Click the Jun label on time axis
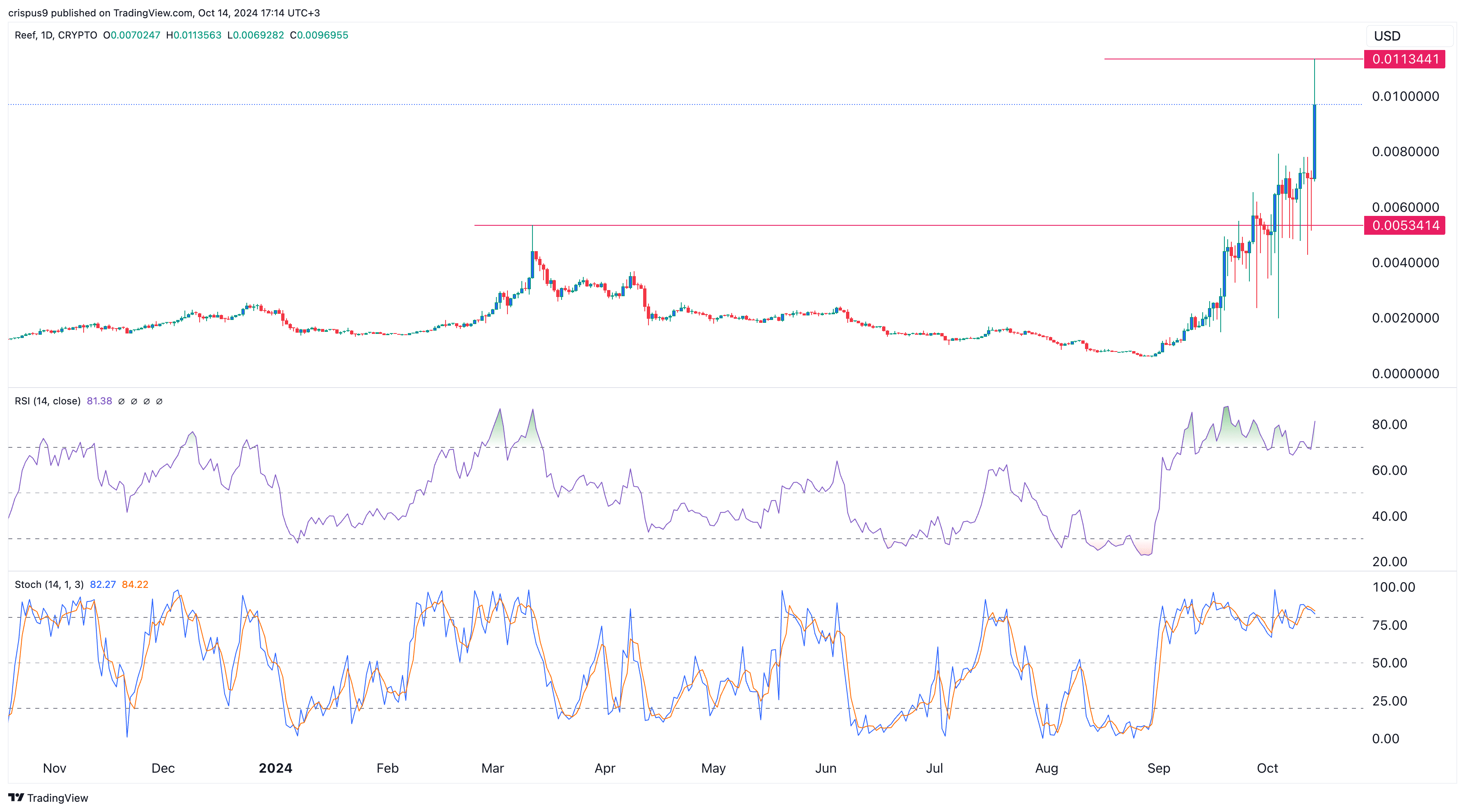 point(826,768)
